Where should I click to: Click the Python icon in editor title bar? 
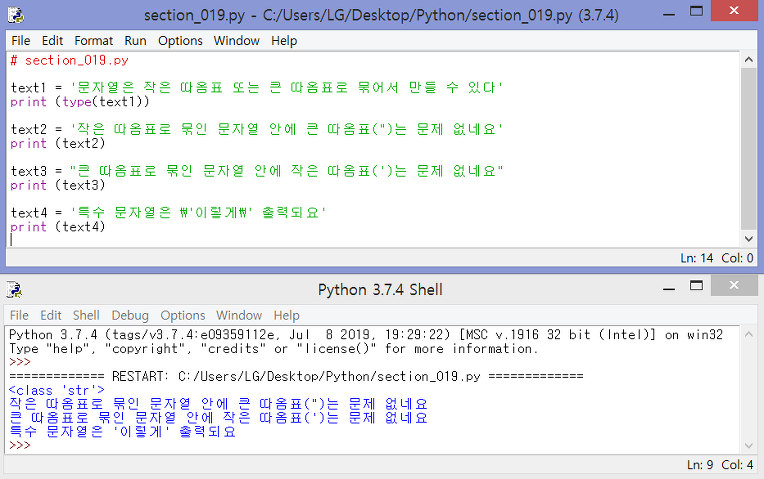pos(16,15)
